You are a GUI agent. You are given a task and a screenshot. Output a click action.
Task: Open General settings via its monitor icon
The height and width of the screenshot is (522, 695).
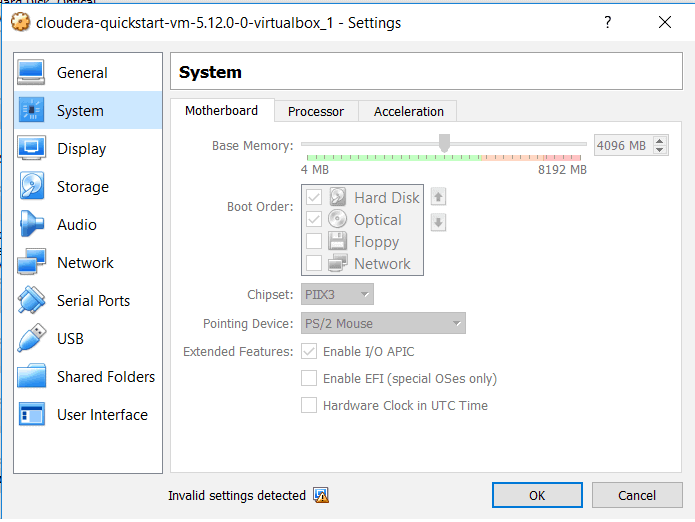click(x=31, y=73)
